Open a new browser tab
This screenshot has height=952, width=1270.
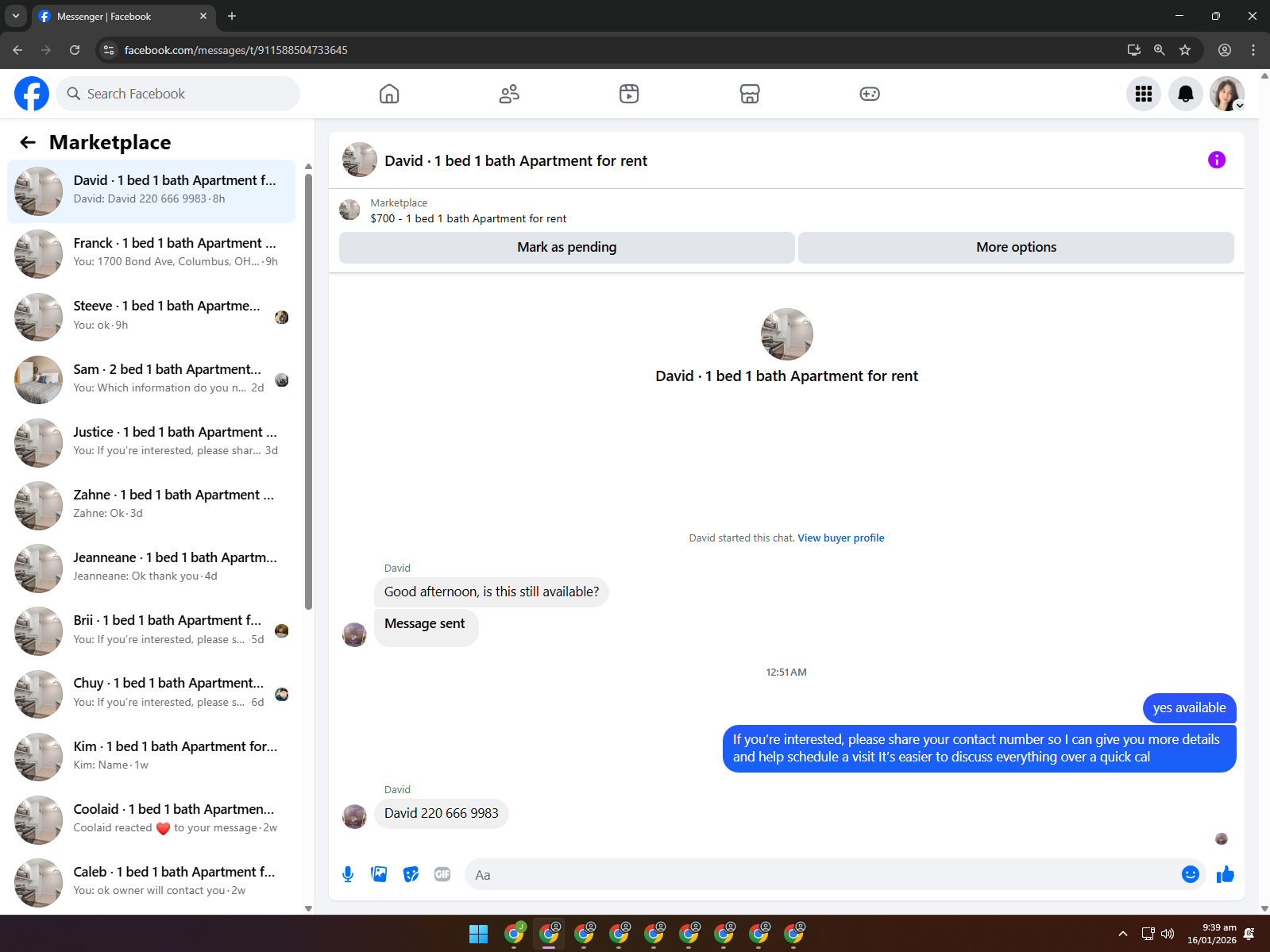click(232, 16)
